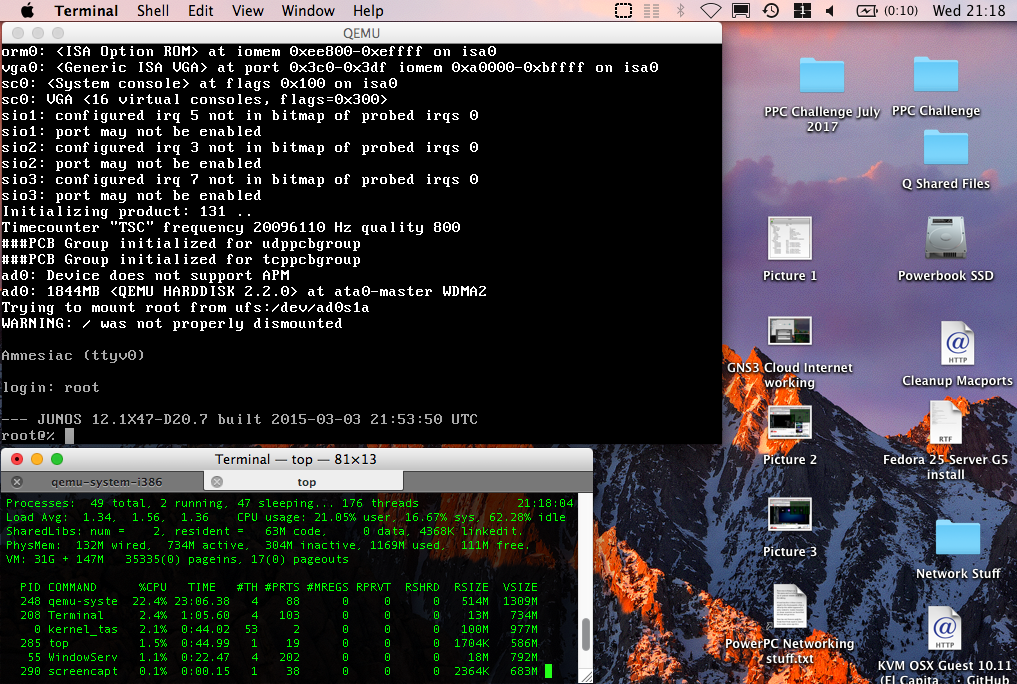Close the top tab
1017x684 pixels.
217,482
